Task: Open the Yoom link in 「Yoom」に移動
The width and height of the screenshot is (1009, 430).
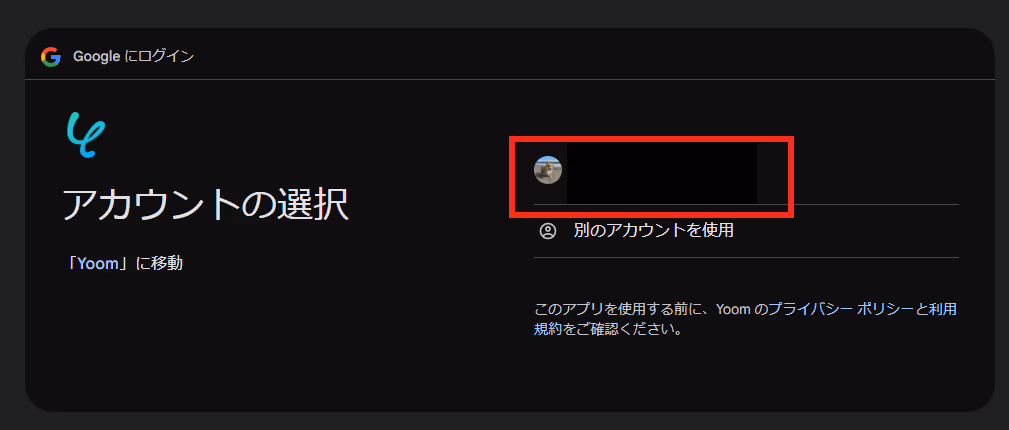Action: (98, 263)
